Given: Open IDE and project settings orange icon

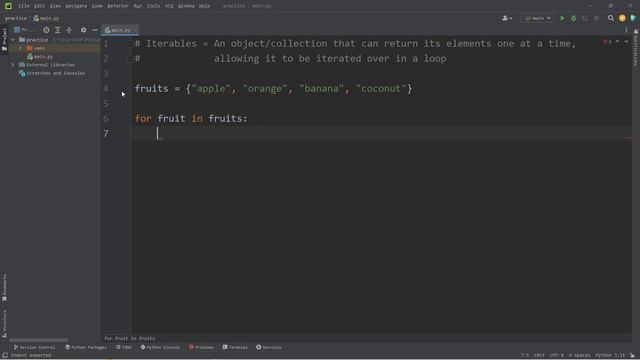Looking at the screenshot, I should [622, 18].
